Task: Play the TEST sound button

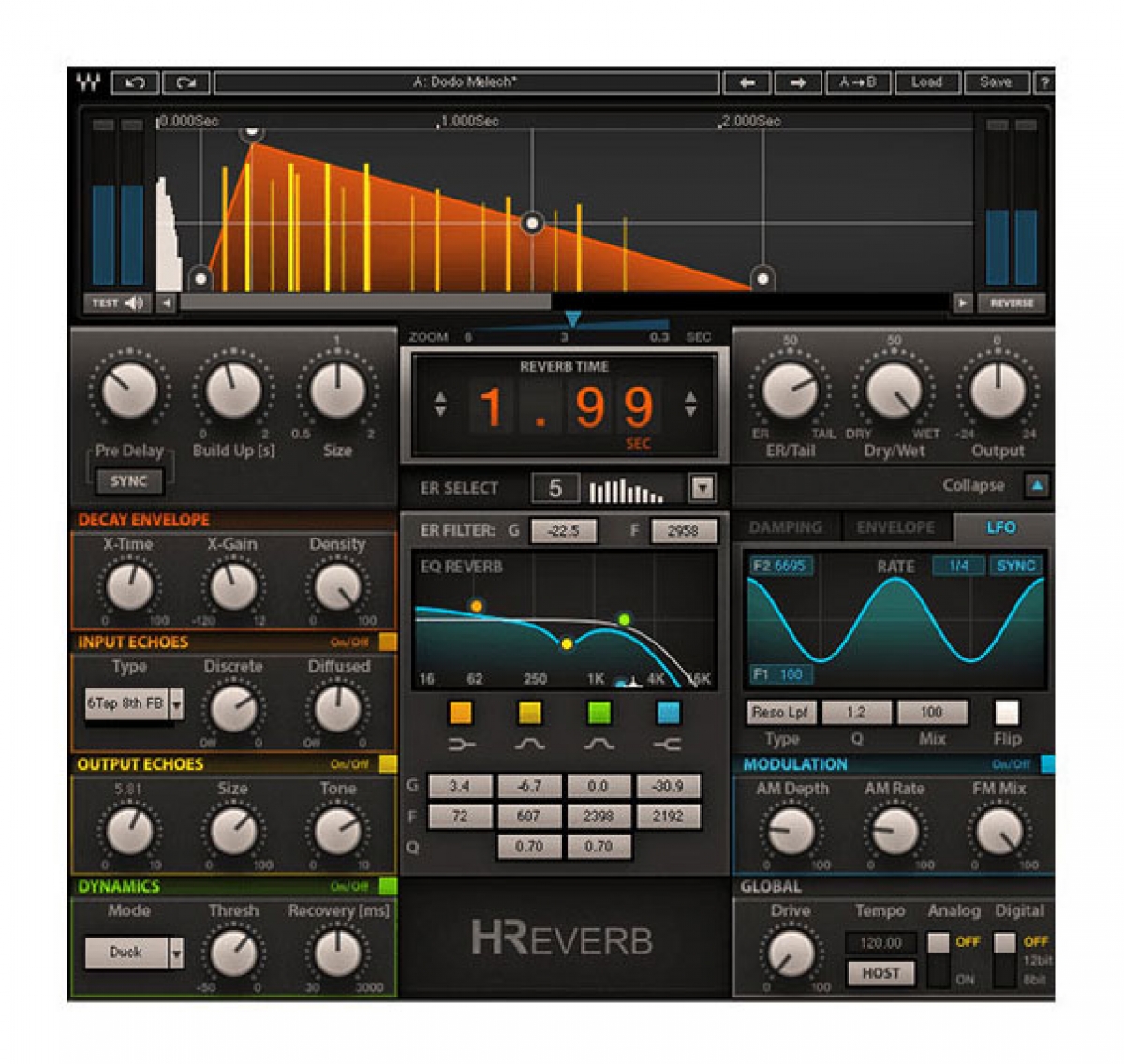Action: [x=118, y=303]
